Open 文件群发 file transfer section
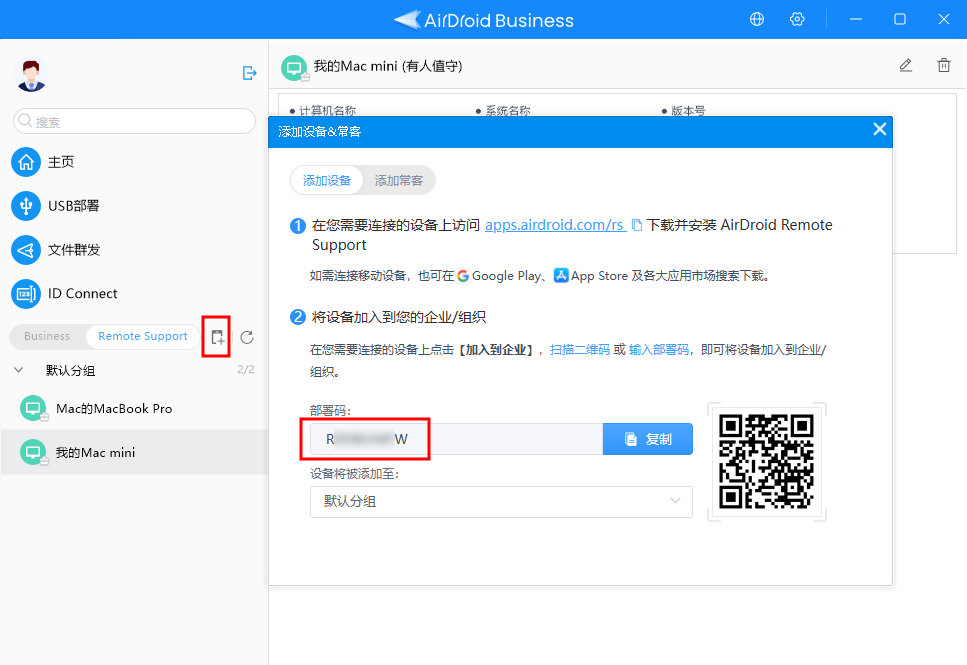The height and width of the screenshot is (665, 967). click(x=74, y=250)
